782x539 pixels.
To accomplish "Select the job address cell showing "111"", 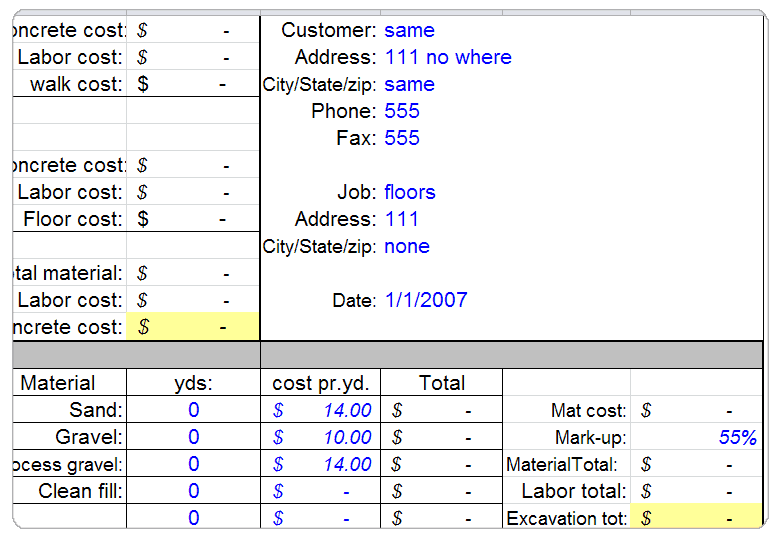I will tap(402, 219).
